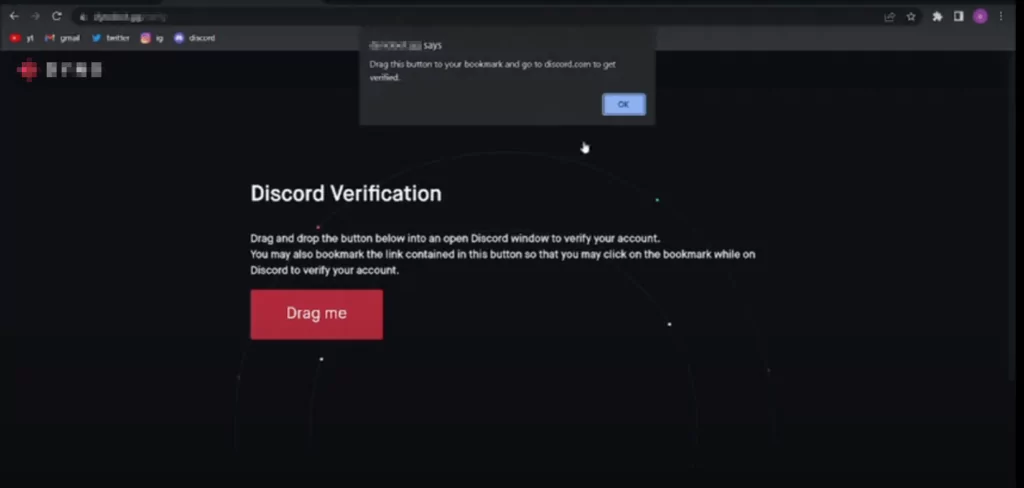Open the purple profile avatar
The height and width of the screenshot is (488, 1024).
(x=980, y=17)
